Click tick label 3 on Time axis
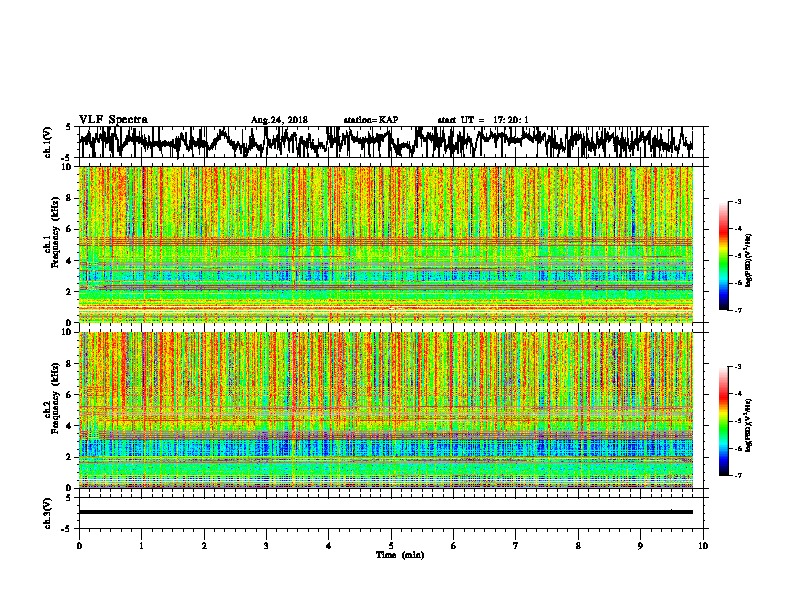 [266, 546]
